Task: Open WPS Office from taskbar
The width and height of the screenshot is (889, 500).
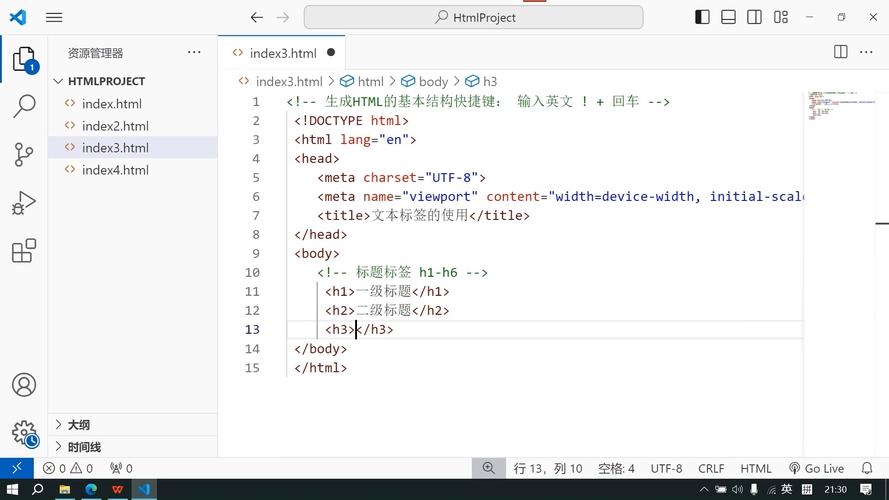Action: [x=118, y=489]
